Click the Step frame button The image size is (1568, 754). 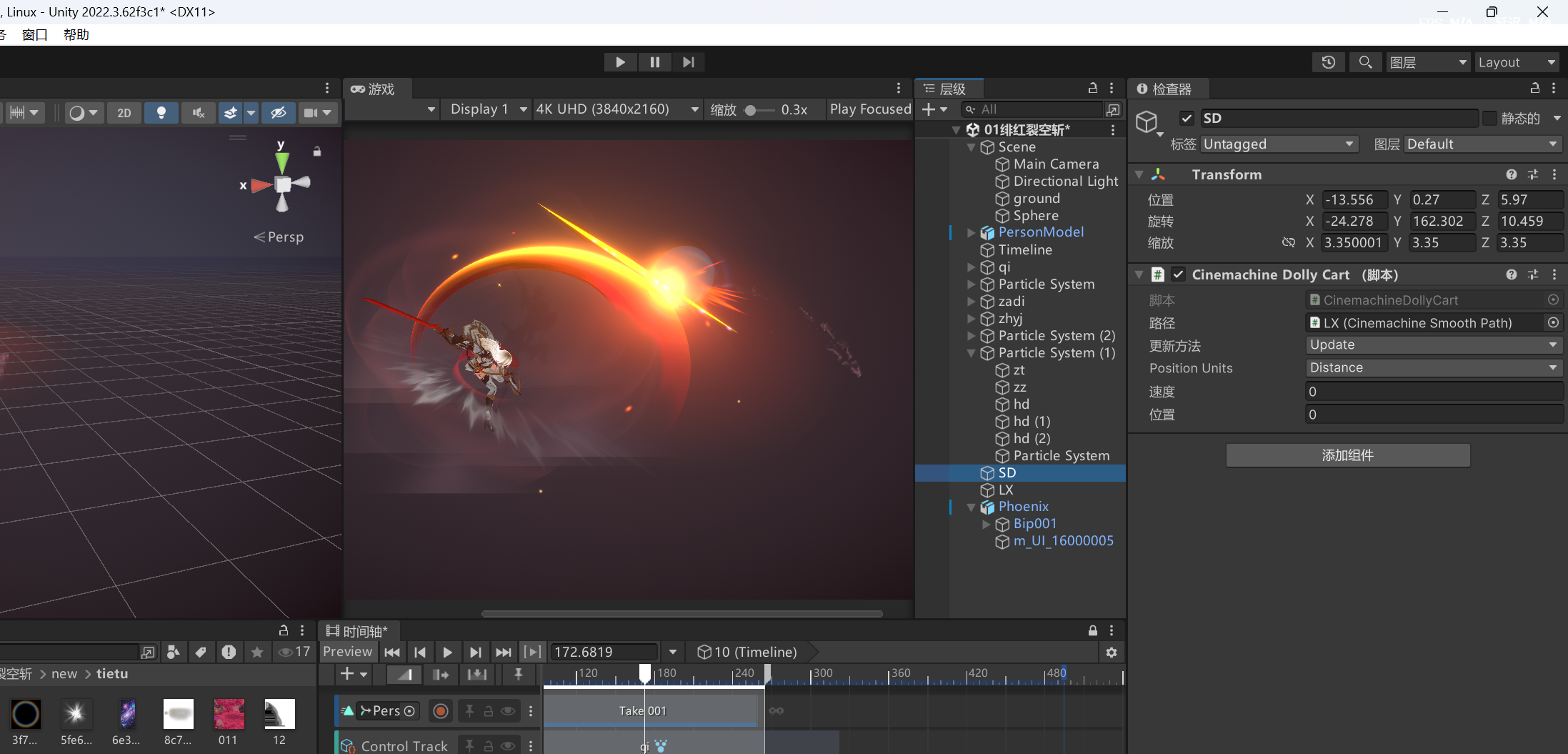tap(688, 62)
